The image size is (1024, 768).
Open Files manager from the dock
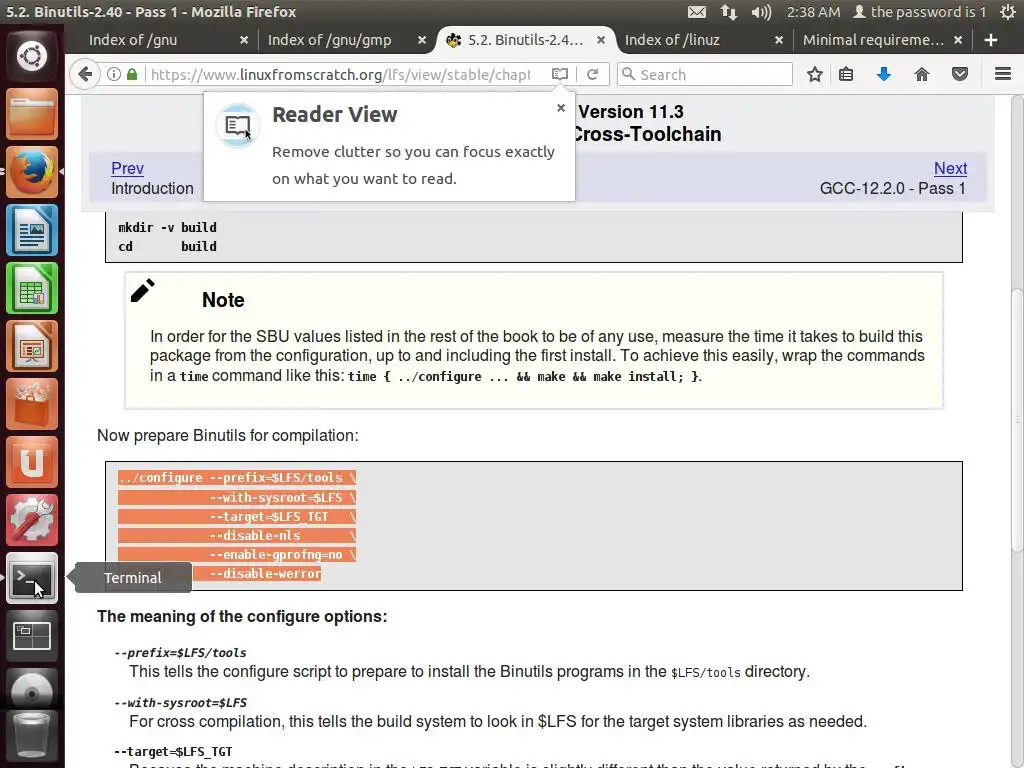pos(32,114)
